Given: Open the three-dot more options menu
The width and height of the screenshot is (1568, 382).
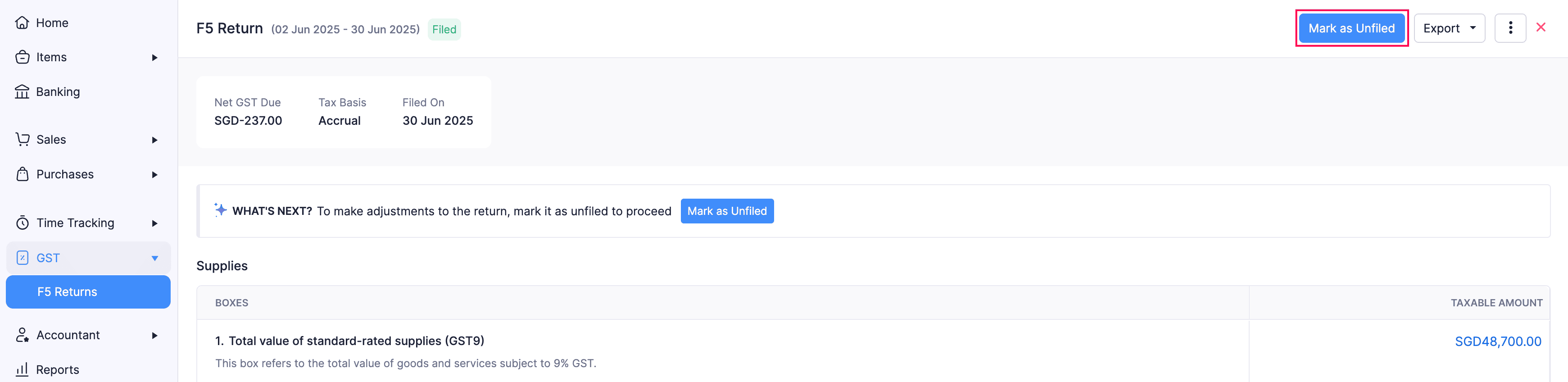Looking at the screenshot, I should 1509,28.
